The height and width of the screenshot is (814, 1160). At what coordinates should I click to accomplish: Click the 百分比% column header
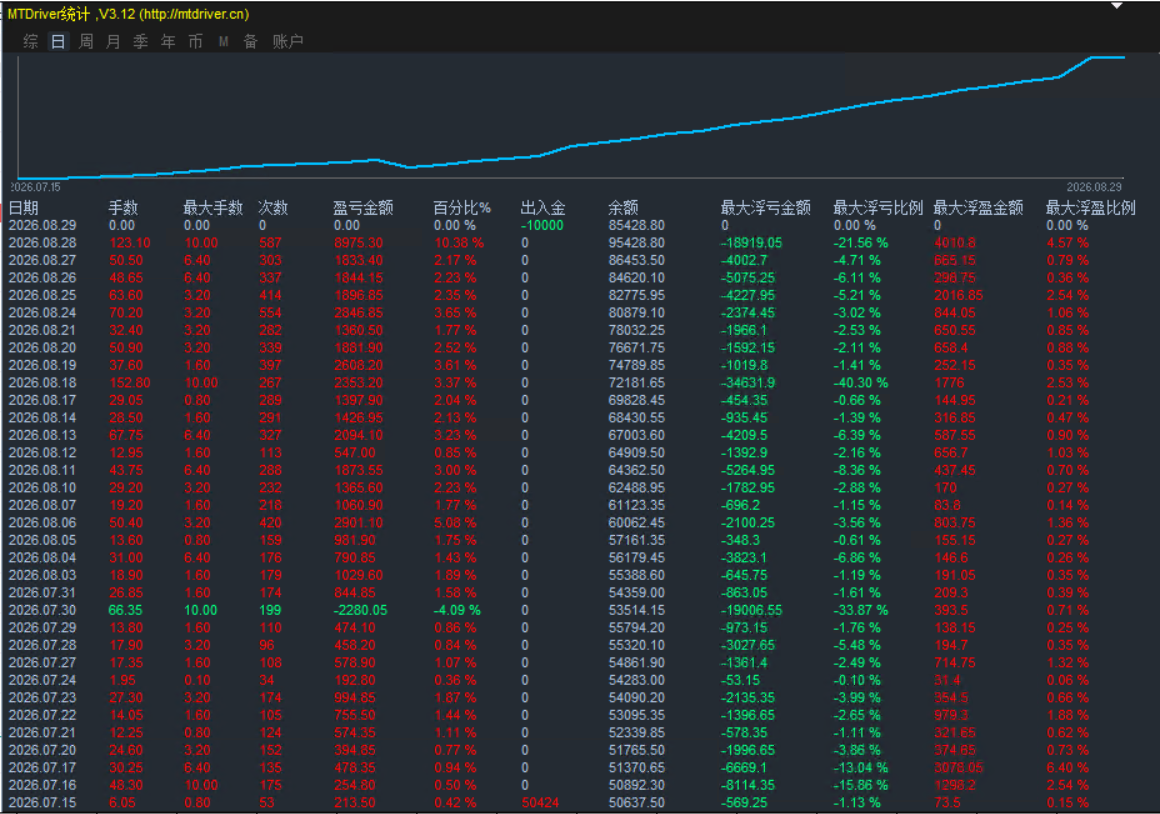coord(462,208)
